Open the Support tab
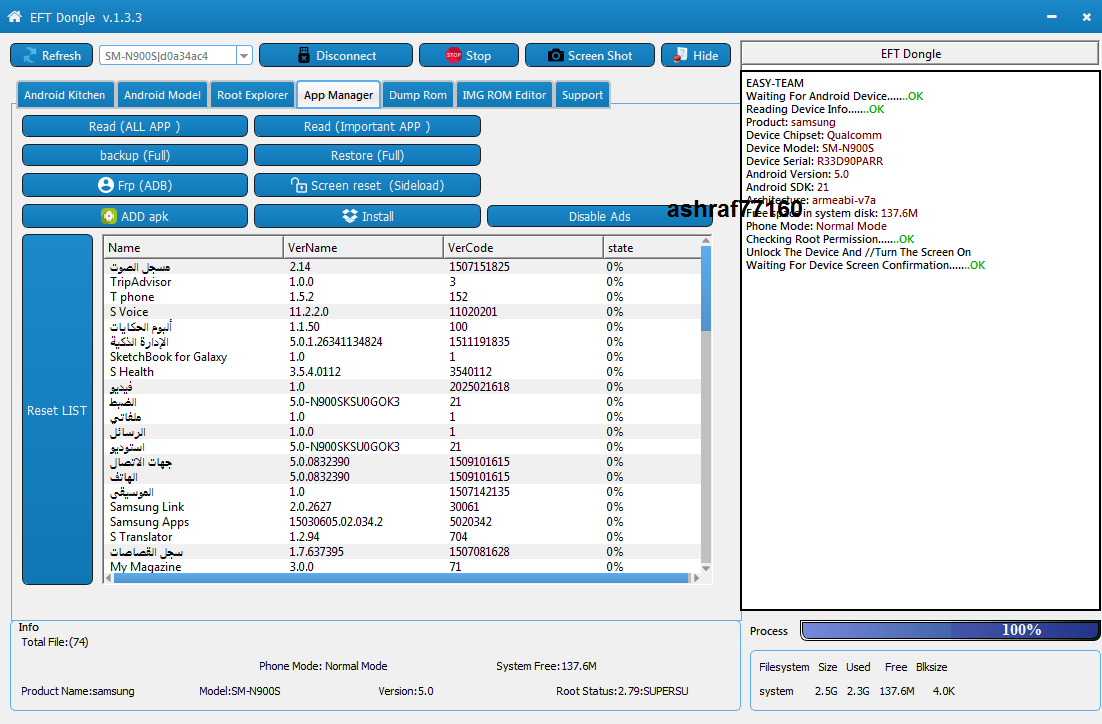The height and width of the screenshot is (724, 1102). pos(582,95)
